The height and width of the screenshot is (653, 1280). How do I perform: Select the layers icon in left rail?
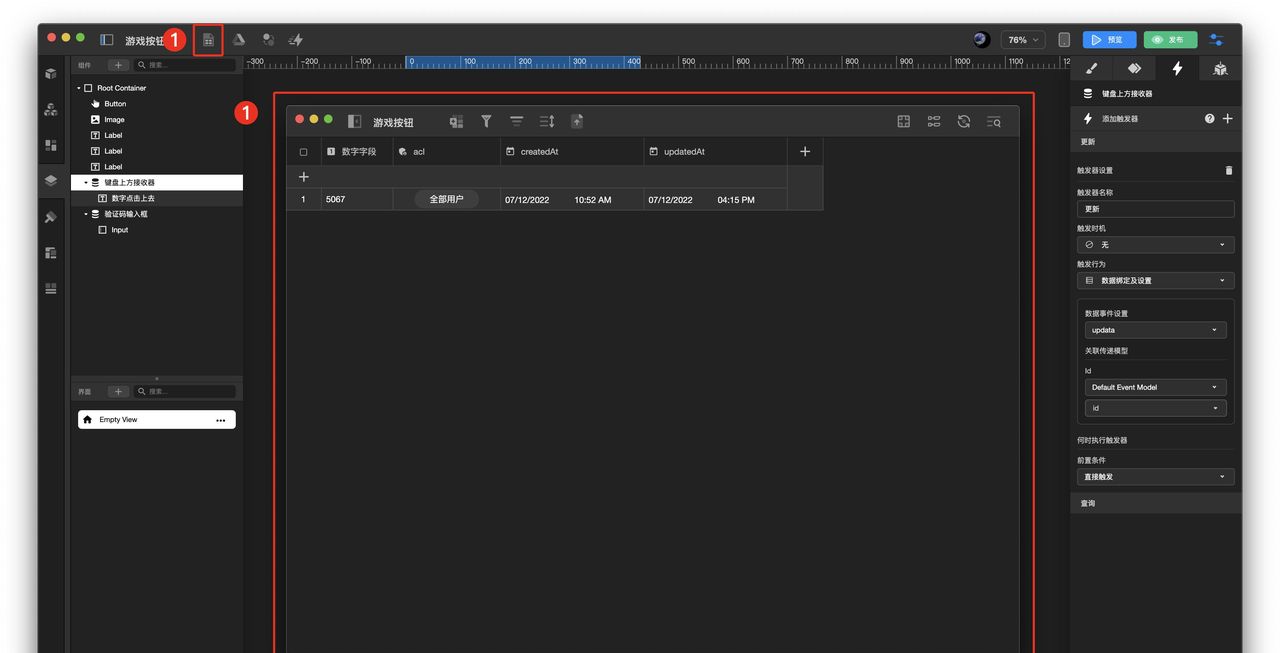[x=51, y=181]
